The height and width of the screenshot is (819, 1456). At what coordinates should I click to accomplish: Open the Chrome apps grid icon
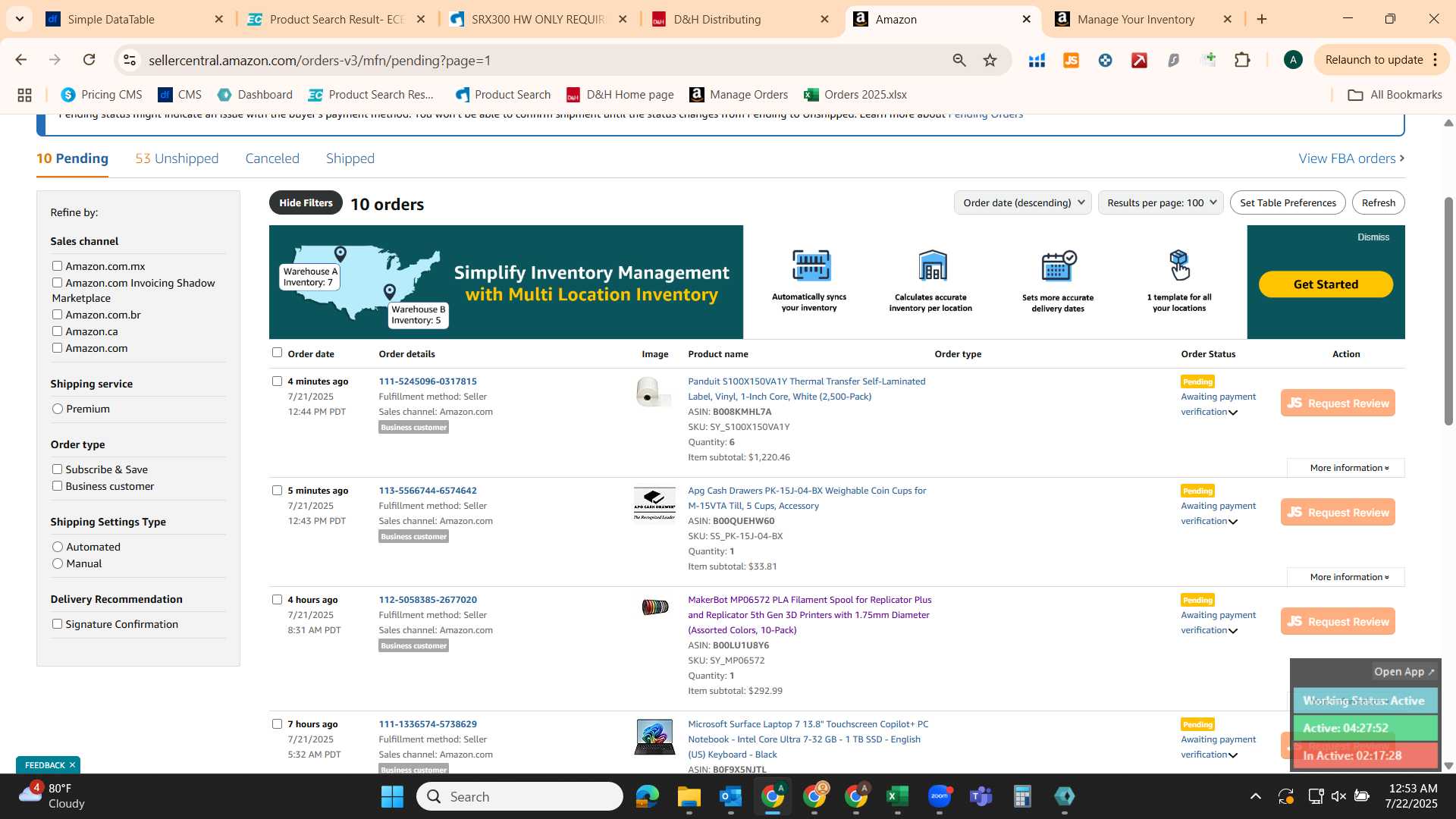tap(24, 95)
